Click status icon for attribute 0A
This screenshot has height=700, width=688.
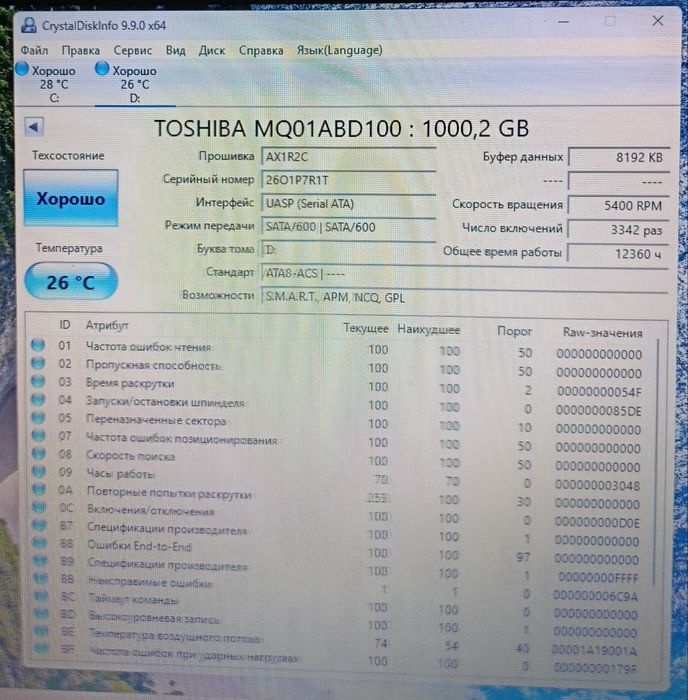click(x=39, y=489)
